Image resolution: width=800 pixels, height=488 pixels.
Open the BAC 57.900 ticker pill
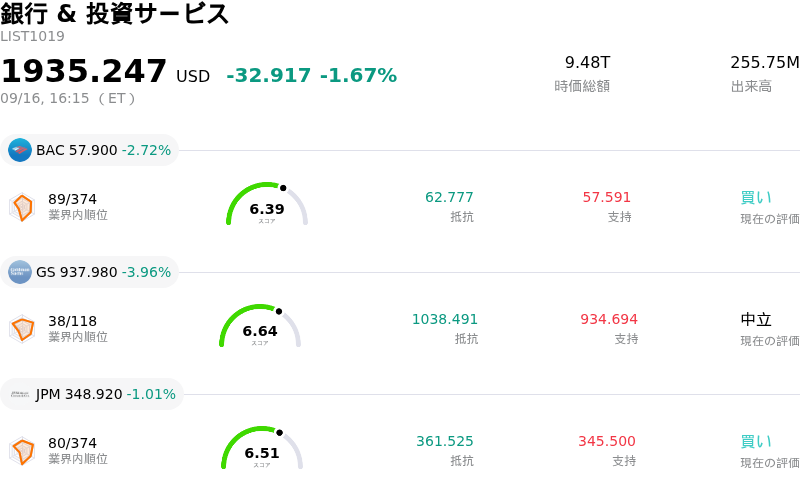89,150
